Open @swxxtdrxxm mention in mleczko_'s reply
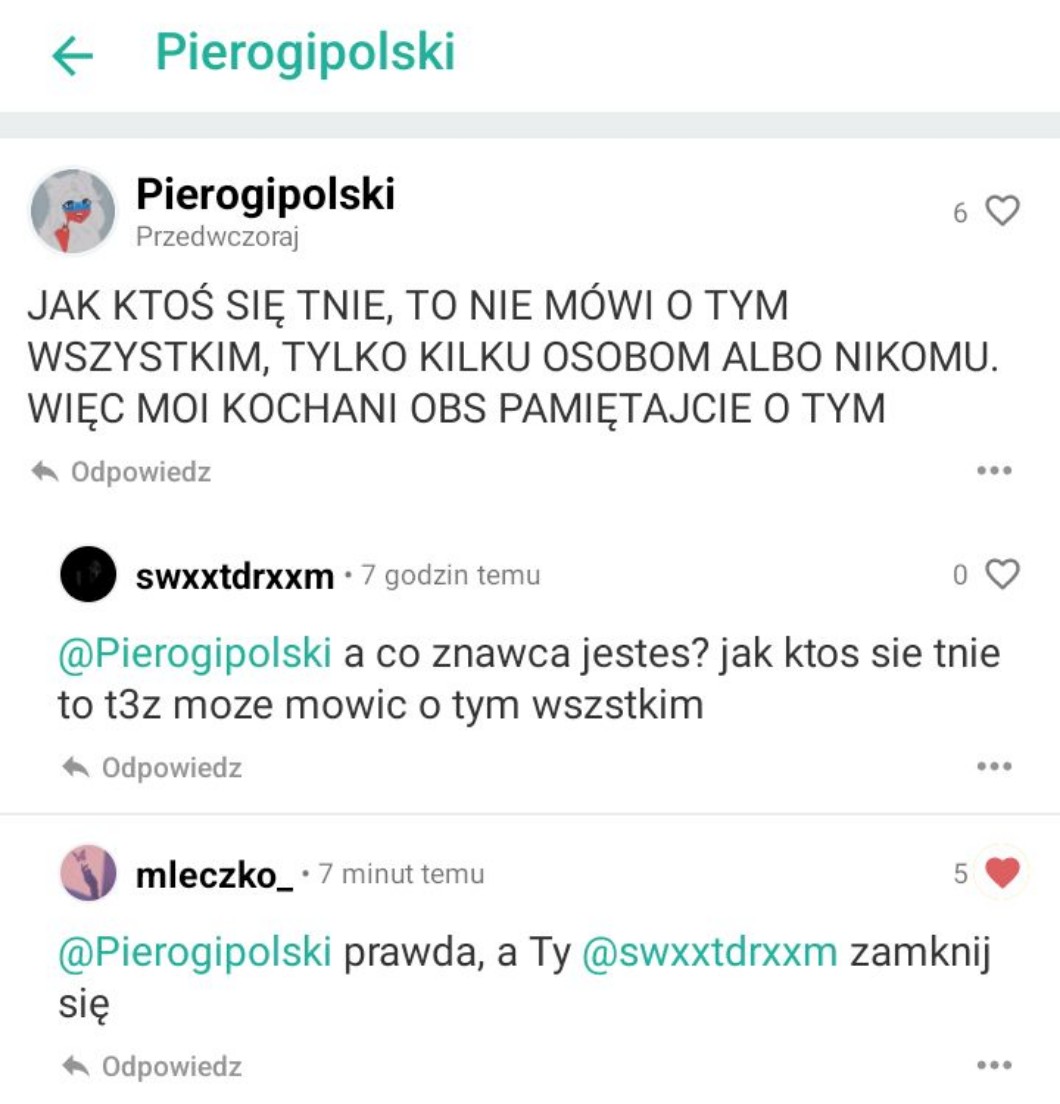The height and width of the screenshot is (1104, 1060). point(710,952)
